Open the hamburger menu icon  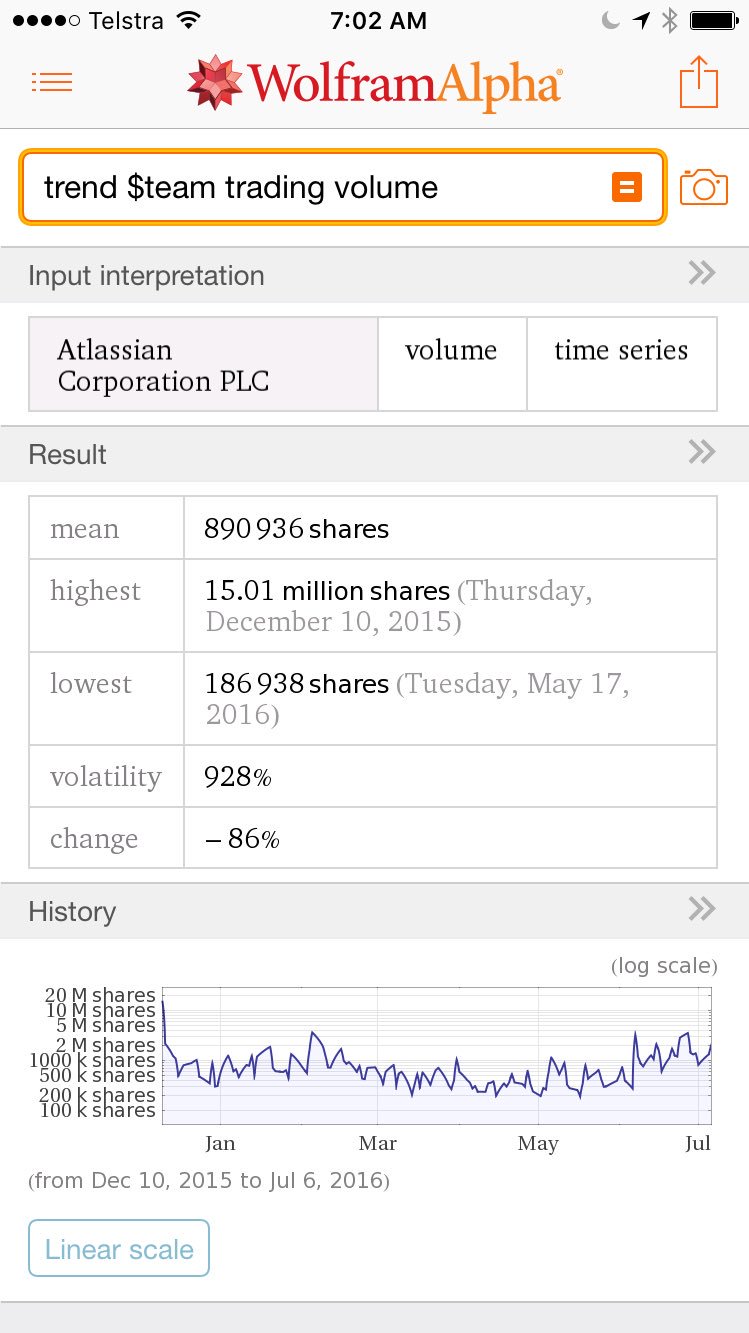tap(52, 82)
